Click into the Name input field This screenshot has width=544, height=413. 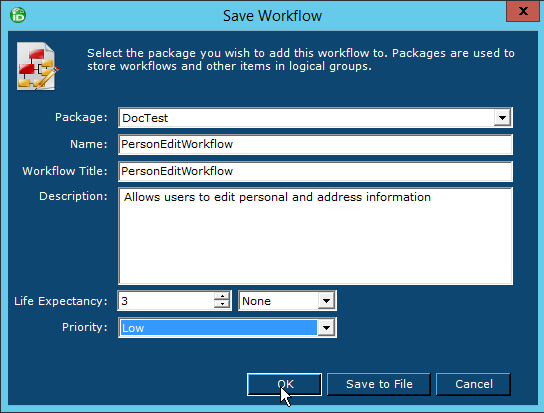point(315,144)
